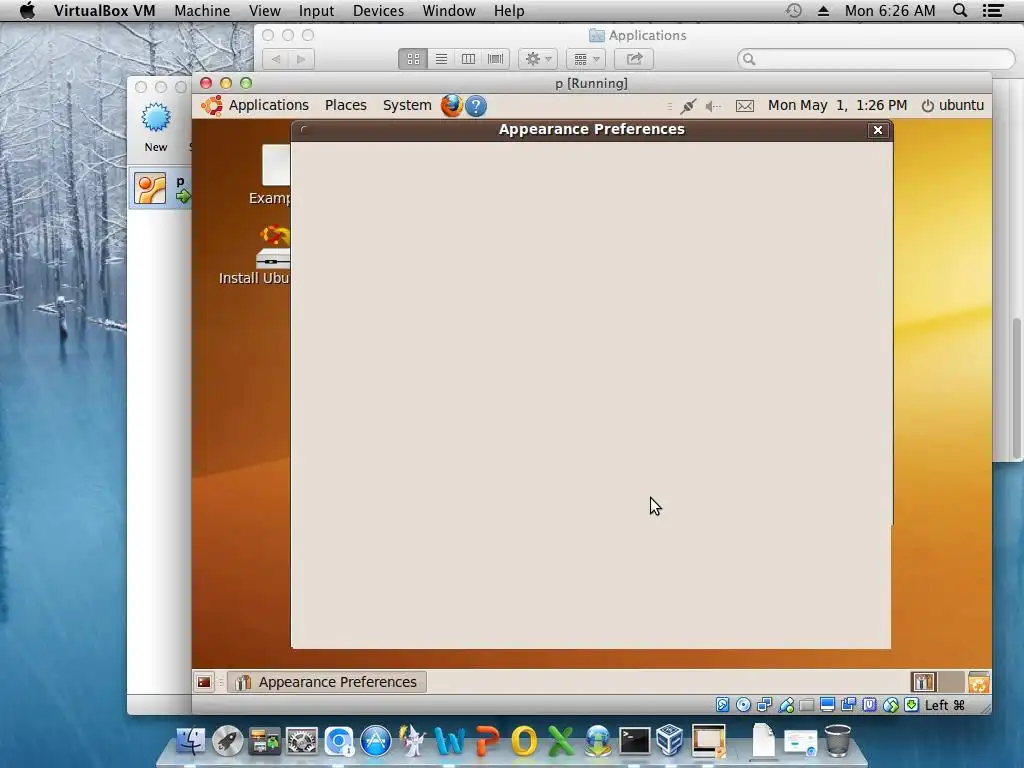Image resolution: width=1024 pixels, height=768 pixels.
Task: Click the display monitor indicator in VM status bar
Action: [827, 705]
